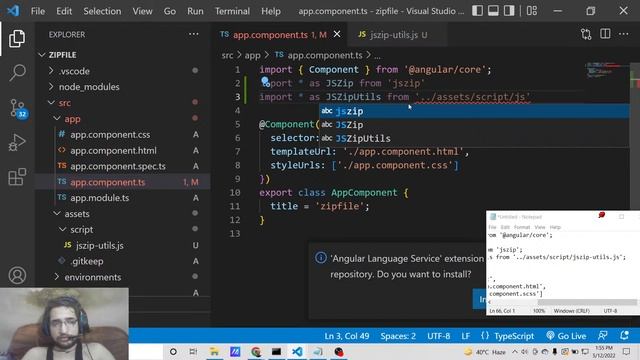Open the View menu
Viewport: 640px width, 360px height.
(142, 11)
